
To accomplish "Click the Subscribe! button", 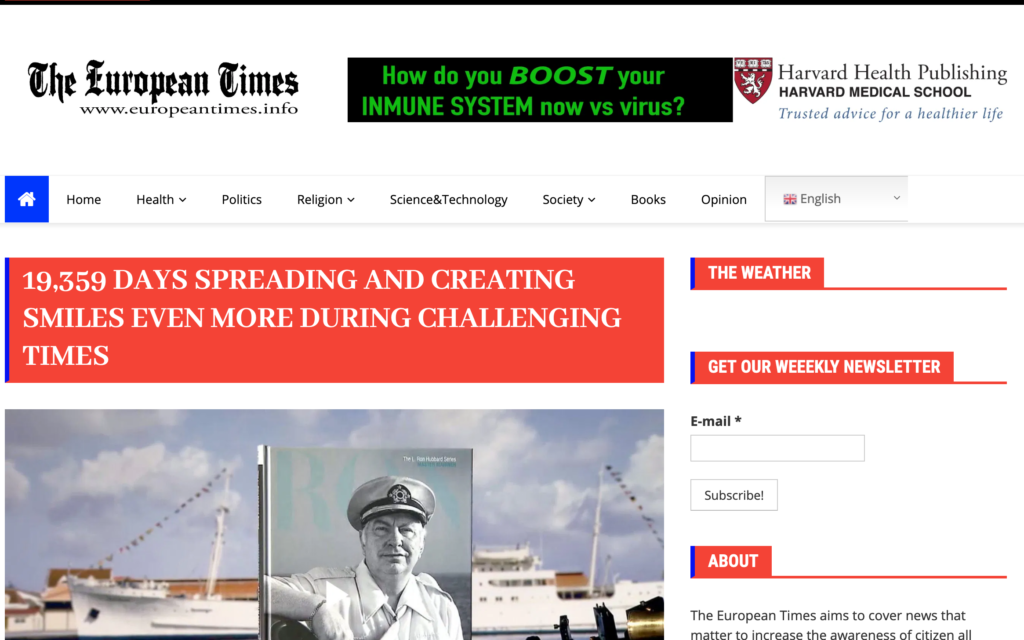I will pos(734,495).
